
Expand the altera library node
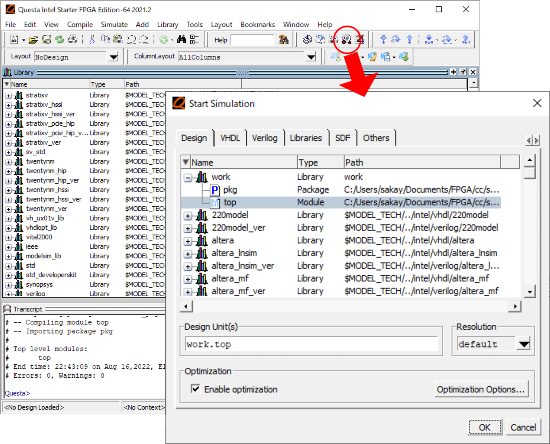pos(188,241)
